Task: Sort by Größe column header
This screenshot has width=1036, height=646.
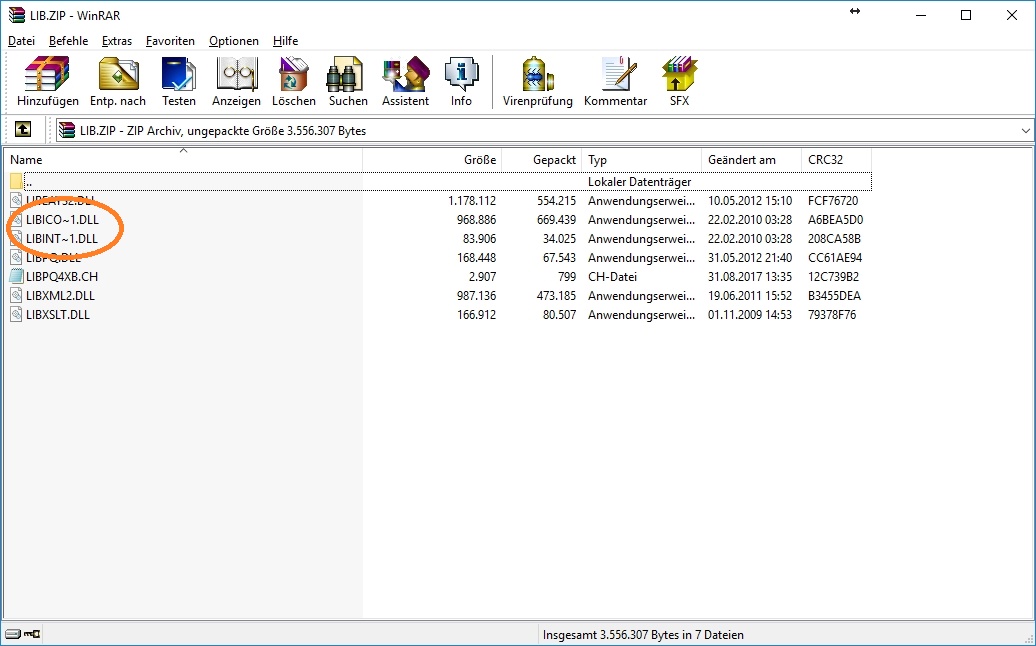Action: [432, 159]
